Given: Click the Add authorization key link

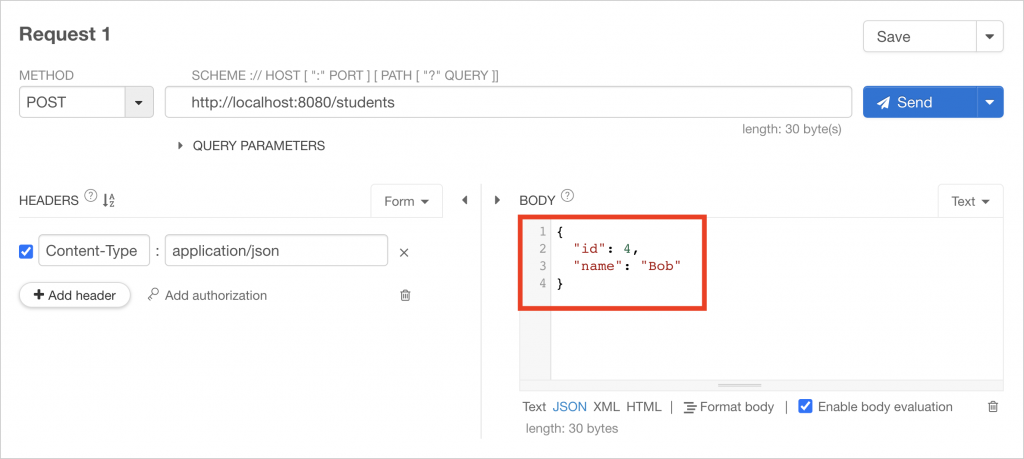Looking at the screenshot, I should 207,295.
